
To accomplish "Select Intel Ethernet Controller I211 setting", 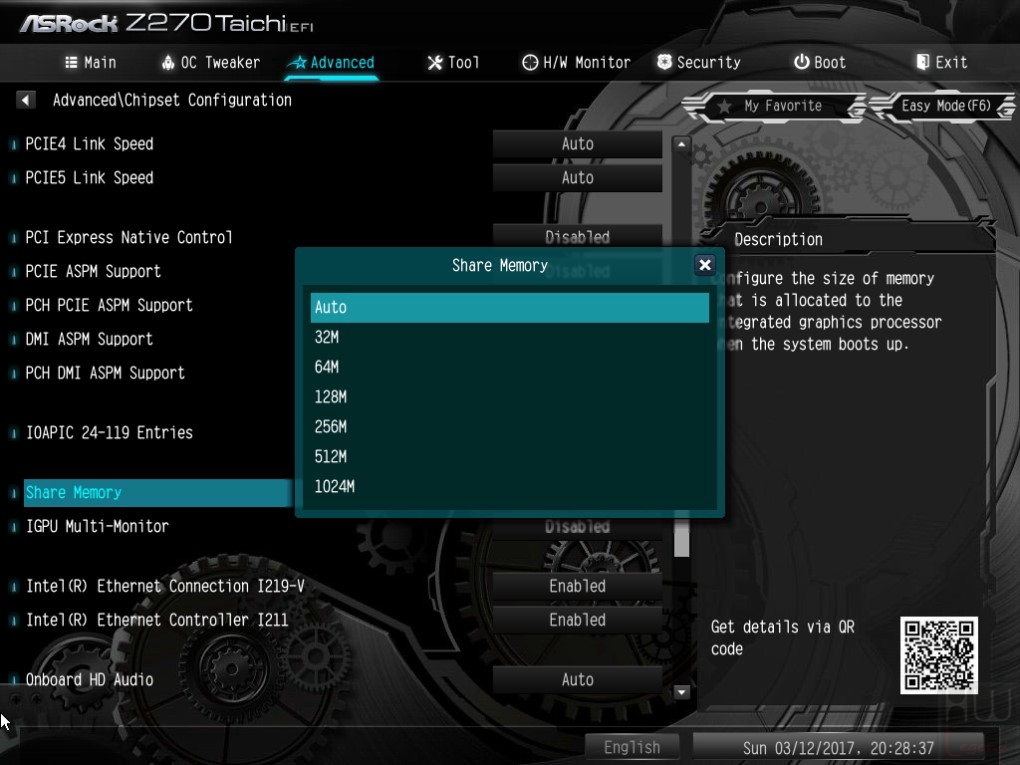I will coord(157,620).
